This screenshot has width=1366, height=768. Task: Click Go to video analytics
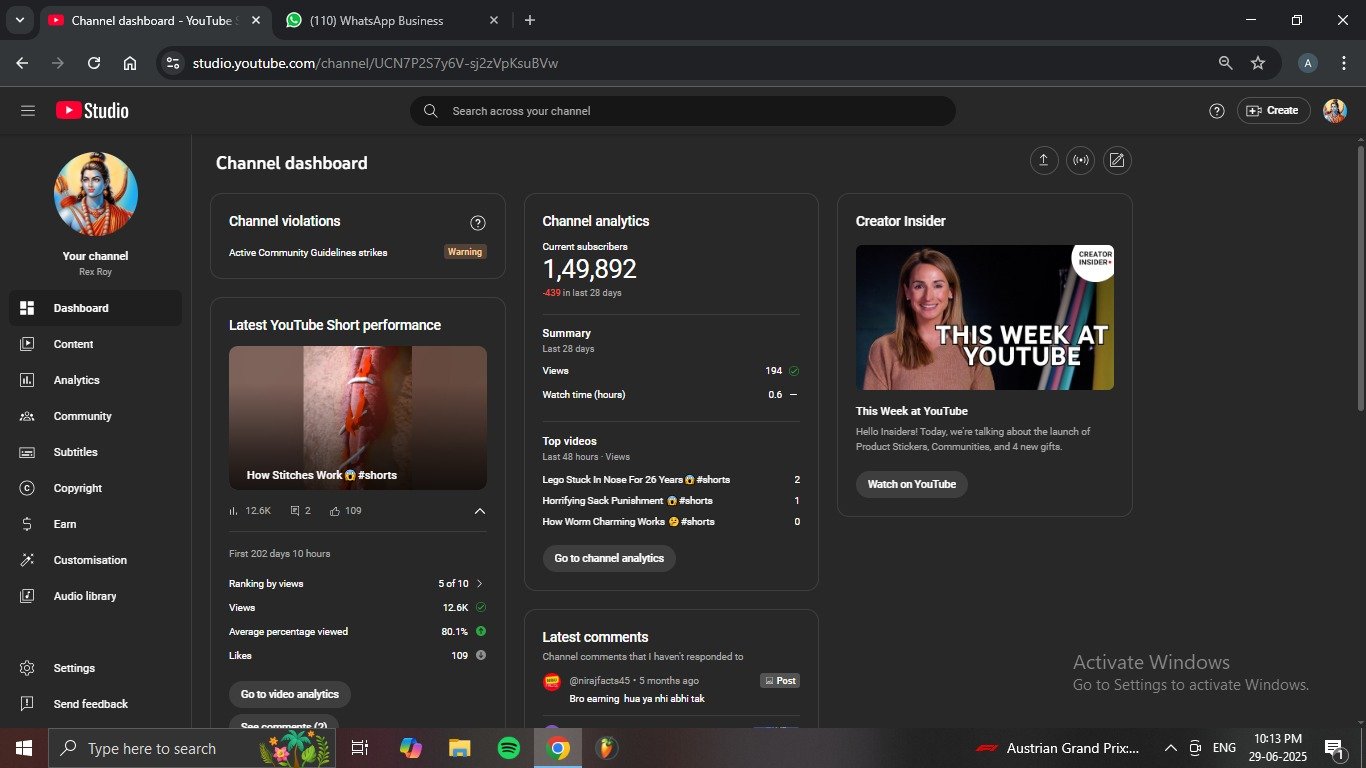click(x=290, y=694)
